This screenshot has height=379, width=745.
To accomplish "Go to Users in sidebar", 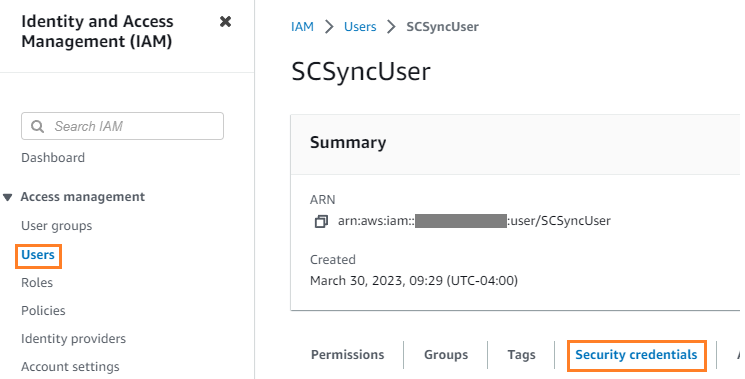I will click(x=38, y=255).
